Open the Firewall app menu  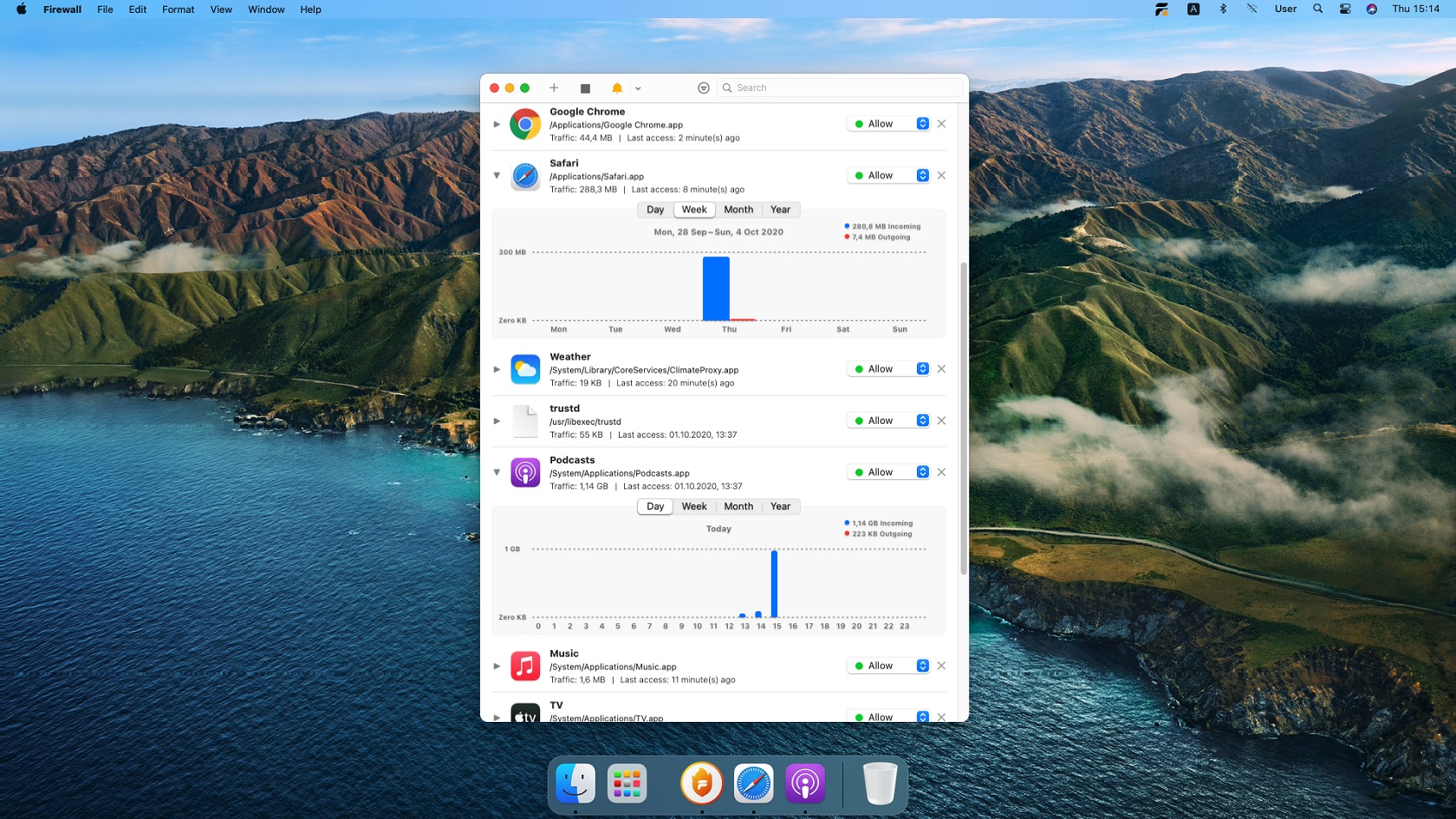pos(62,10)
